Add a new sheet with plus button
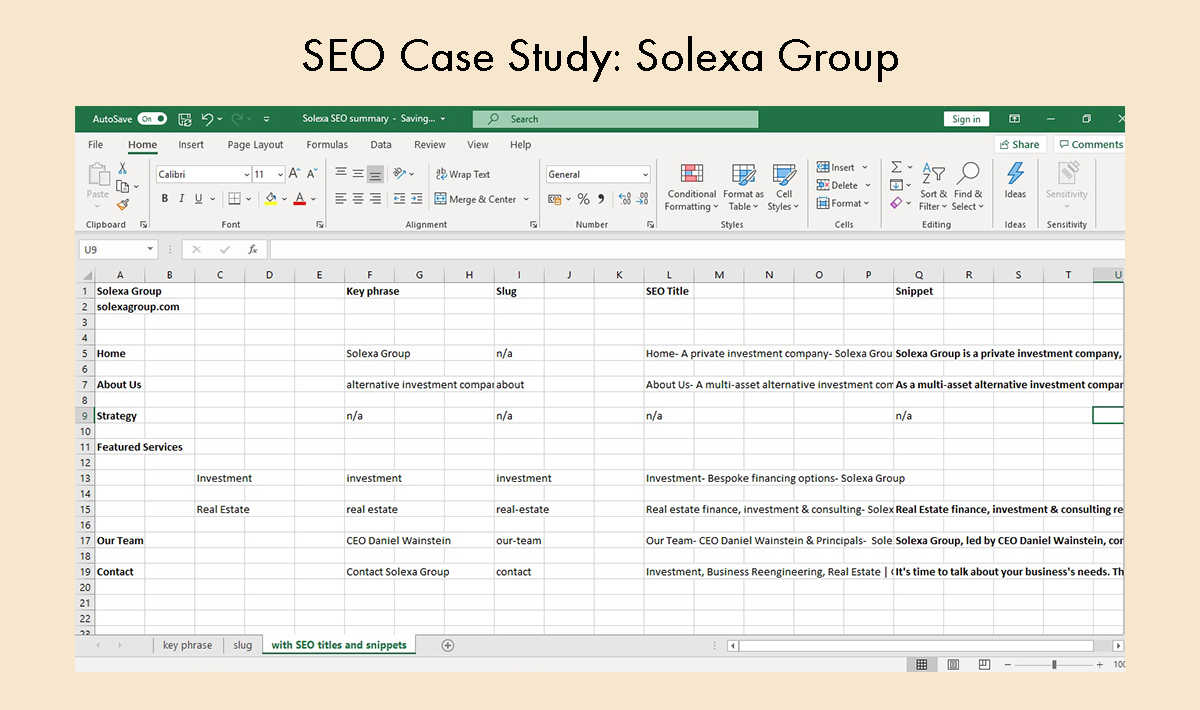This screenshot has height=710, width=1200. tap(448, 645)
